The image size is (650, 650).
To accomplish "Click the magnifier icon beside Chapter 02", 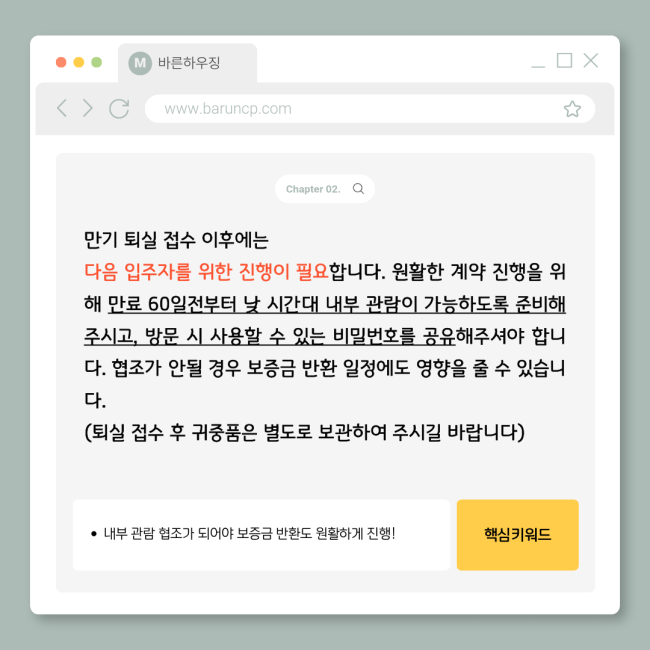I will (x=358, y=189).
